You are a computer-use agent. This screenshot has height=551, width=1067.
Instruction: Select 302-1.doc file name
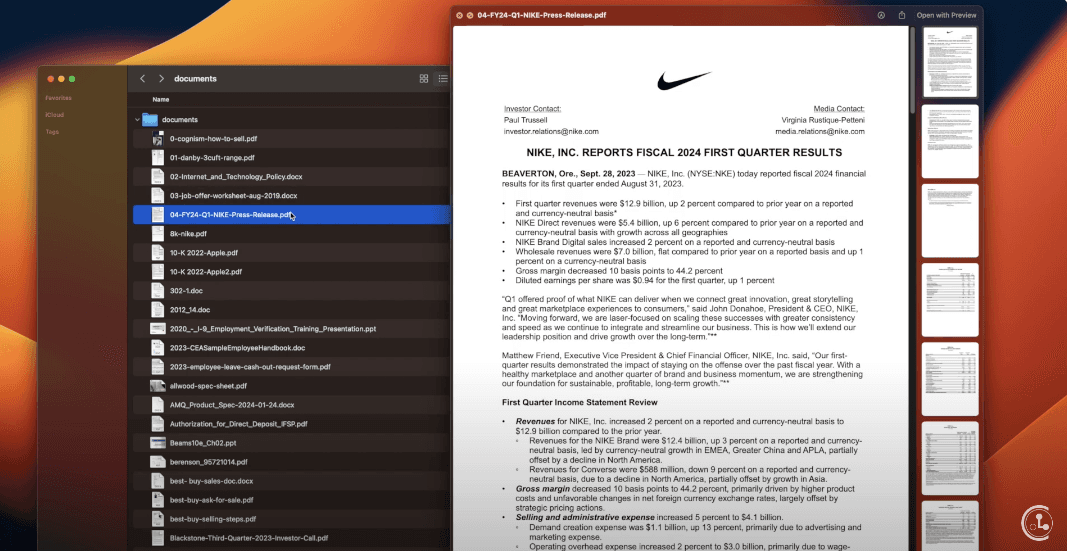point(186,291)
